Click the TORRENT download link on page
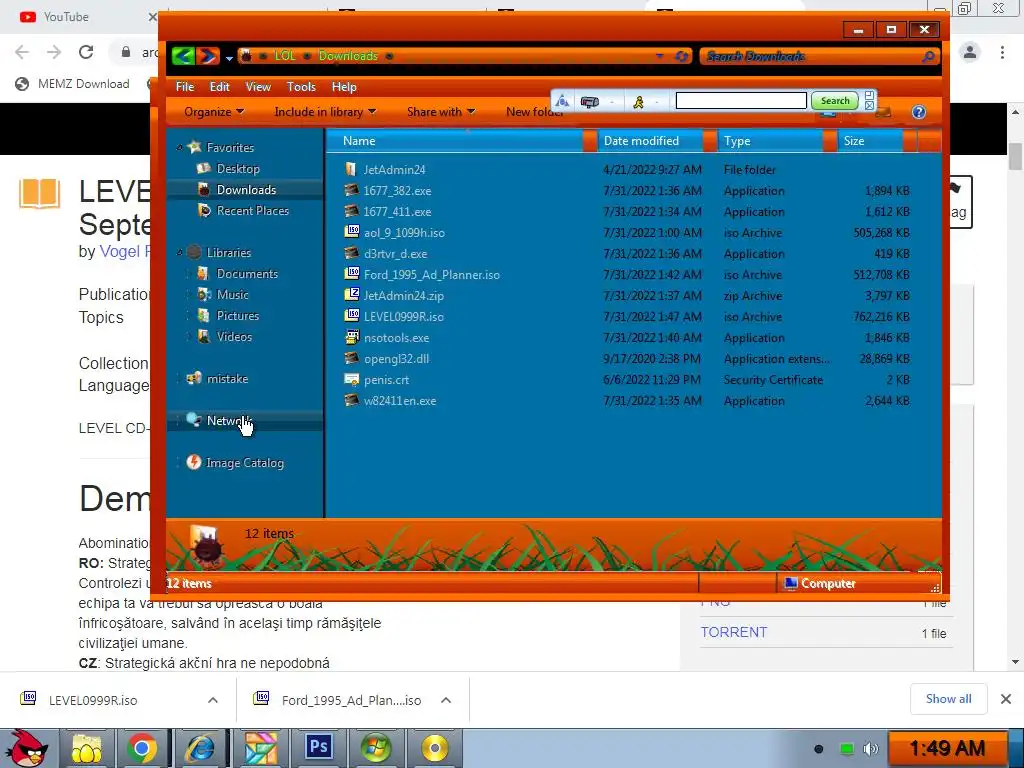Screen dimensions: 1024x768 point(733,632)
